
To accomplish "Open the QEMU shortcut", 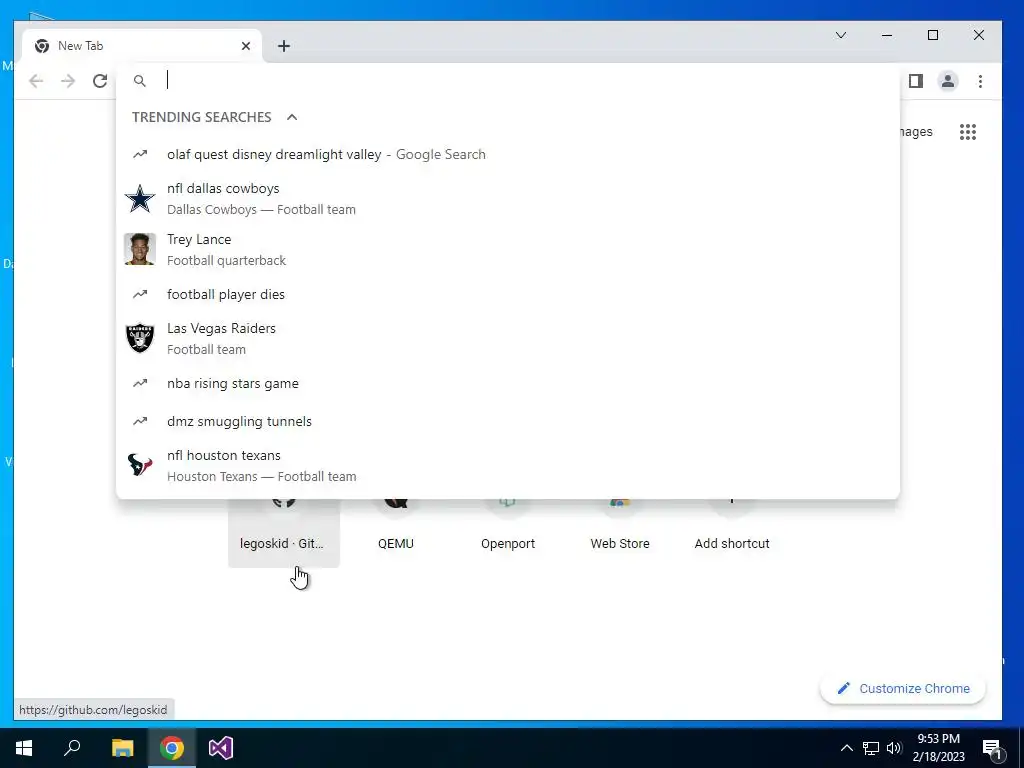I will point(396,532).
